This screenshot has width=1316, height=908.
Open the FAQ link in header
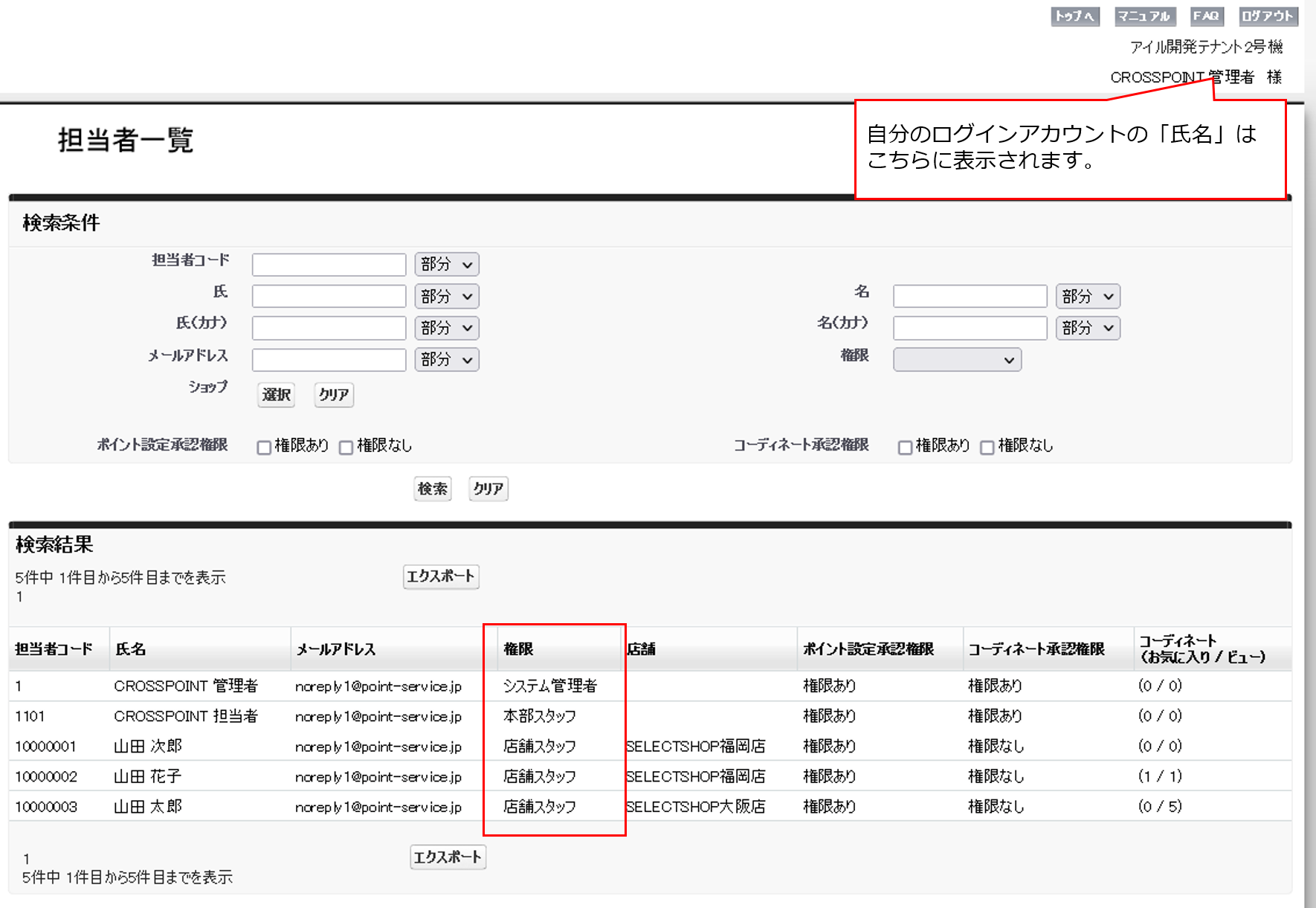(1206, 16)
